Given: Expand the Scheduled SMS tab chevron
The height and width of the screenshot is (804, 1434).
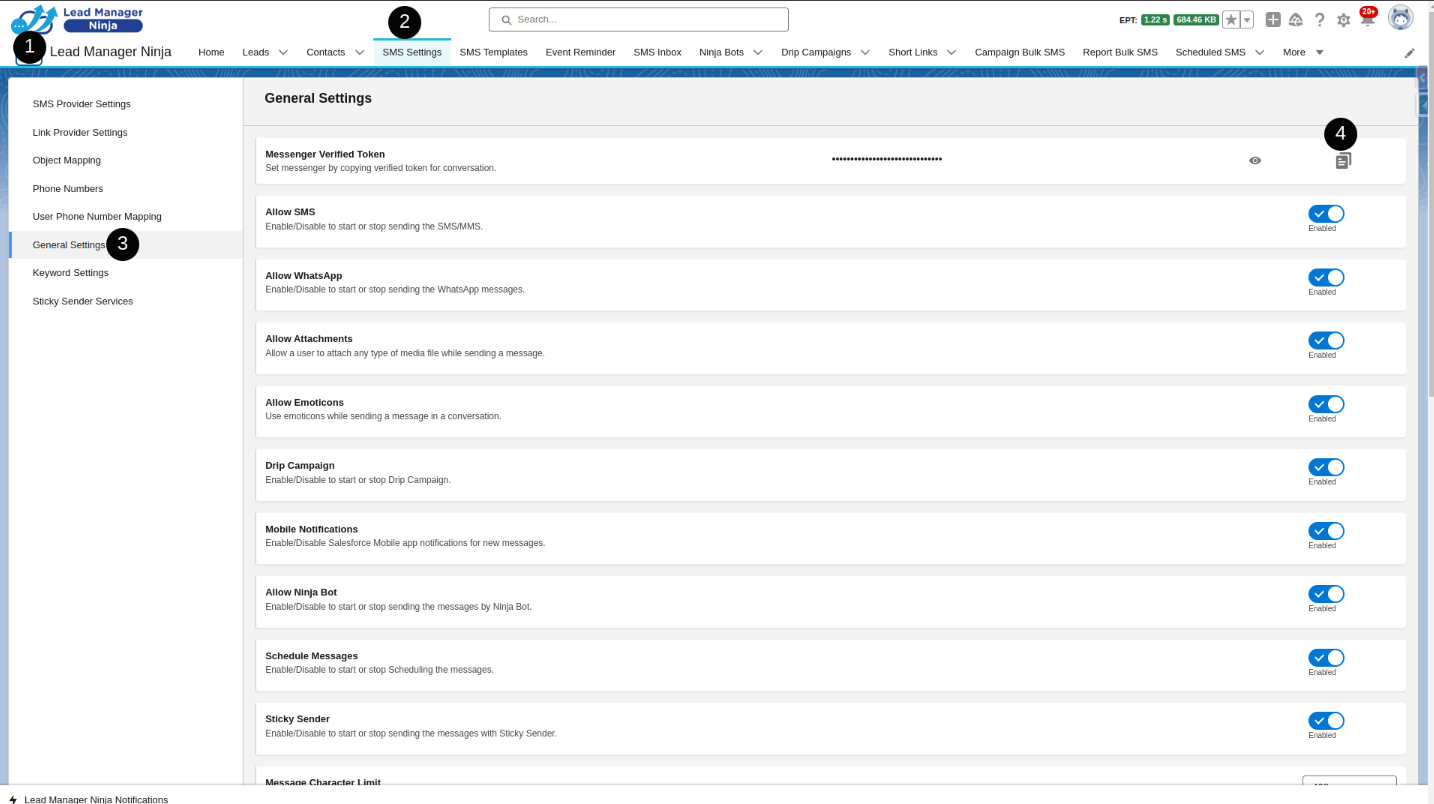Looking at the screenshot, I should click(1259, 52).
